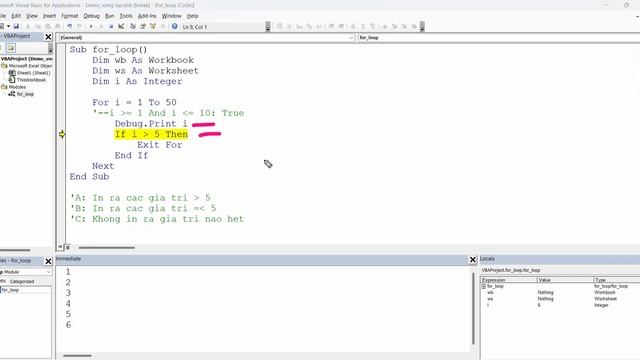The image size is (640, 360).
Task: Click the for_loop name field in Properties
Action: 26,290
